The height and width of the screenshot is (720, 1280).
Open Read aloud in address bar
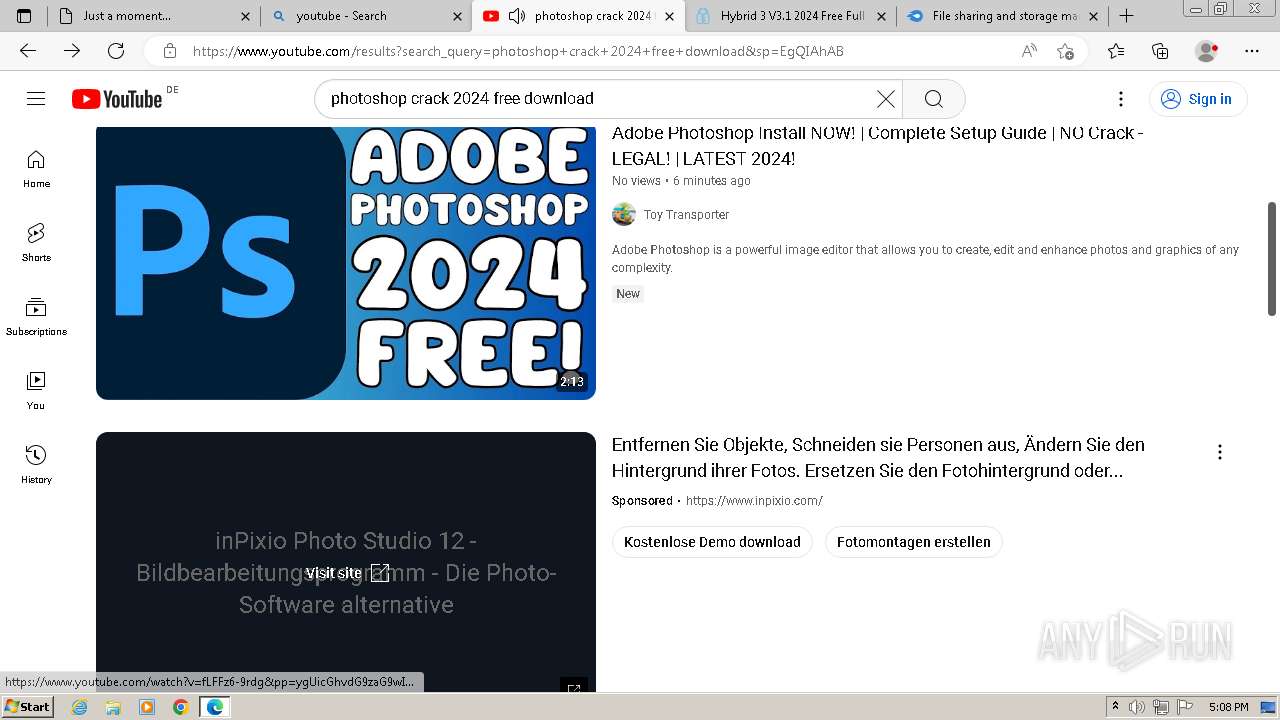pyautogui.click(x=1029, y=51)
